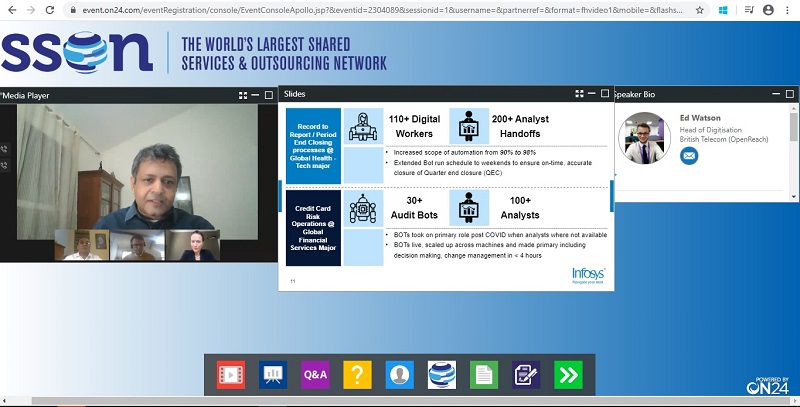The image size is (800, 407).
Task: Click the SSON globe dock icon
Action: [x=442, y=375]
